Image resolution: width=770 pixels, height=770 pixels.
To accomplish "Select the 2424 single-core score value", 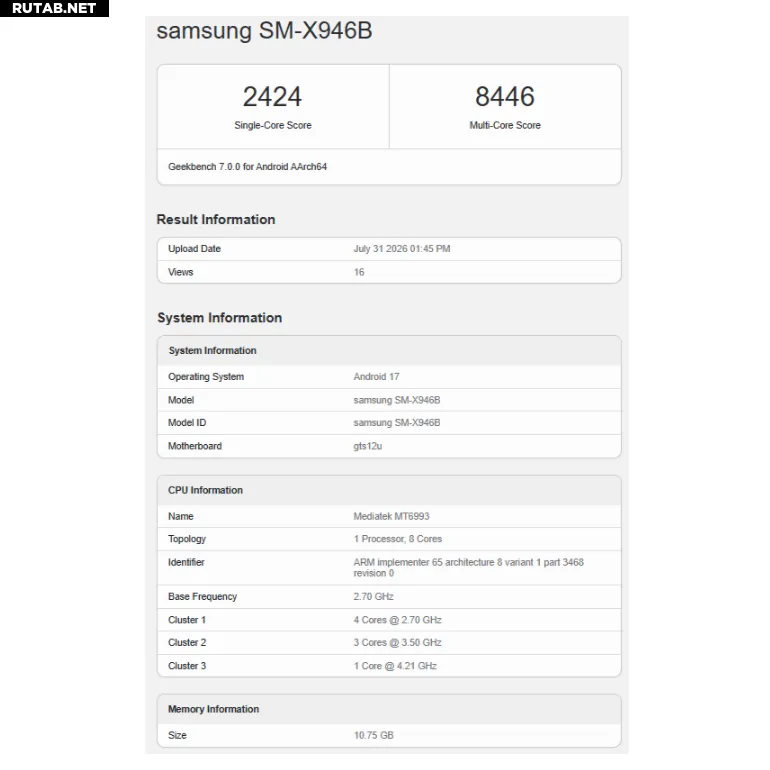I will click(x=273, y=96).
